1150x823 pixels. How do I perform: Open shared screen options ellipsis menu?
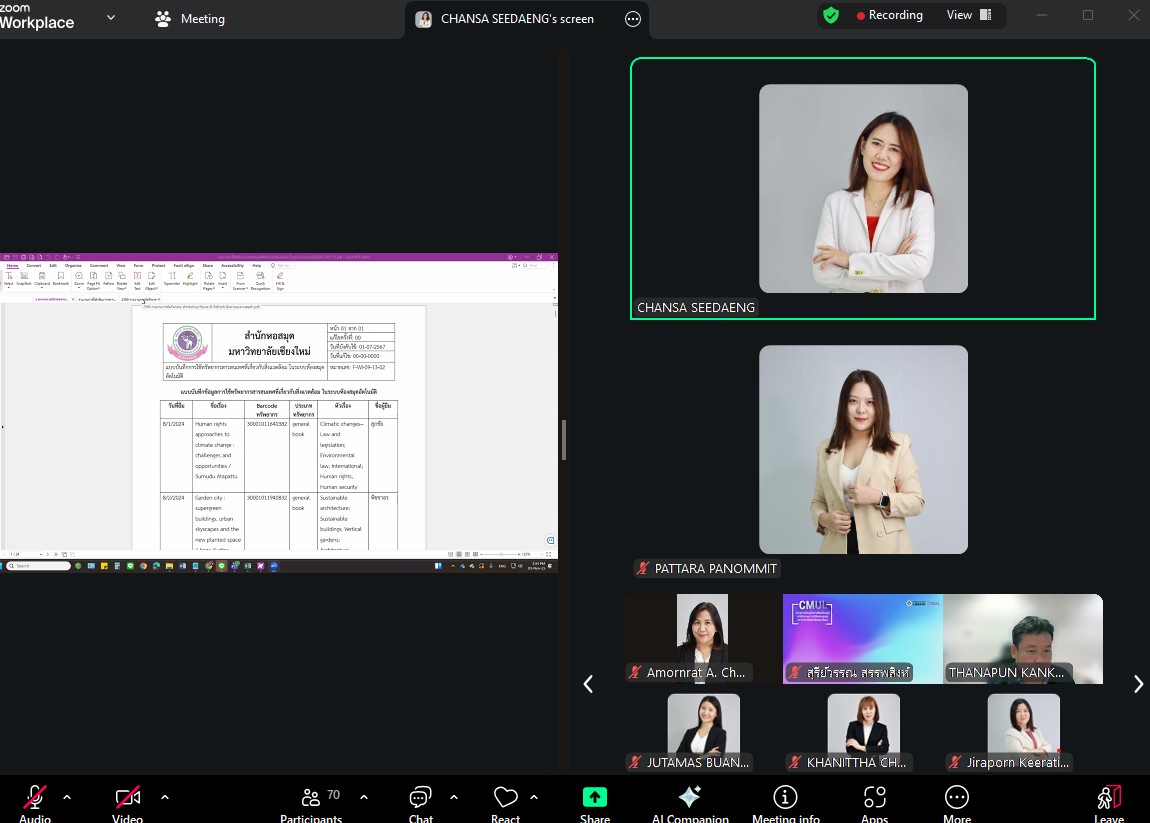[632, 19]
